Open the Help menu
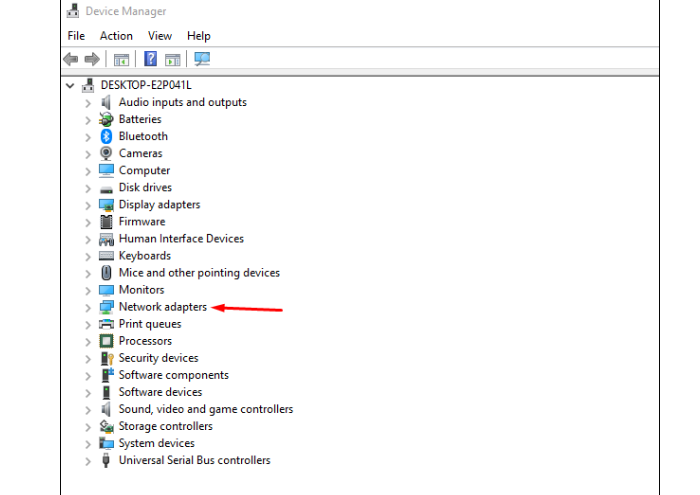The image size is (700, 495). [199, 36]
